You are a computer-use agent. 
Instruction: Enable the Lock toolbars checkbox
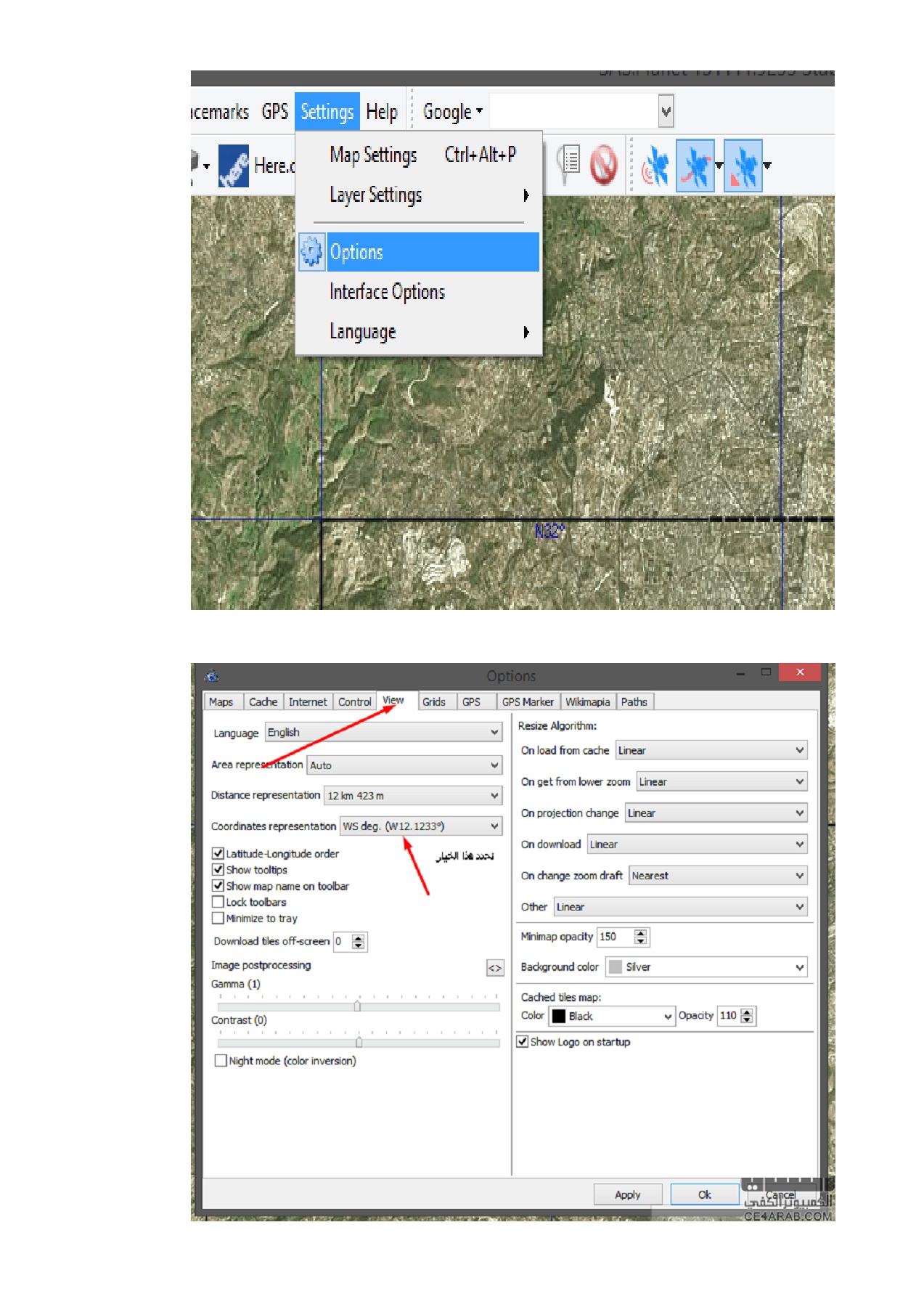pyautogui.click(x=218, y=902)
